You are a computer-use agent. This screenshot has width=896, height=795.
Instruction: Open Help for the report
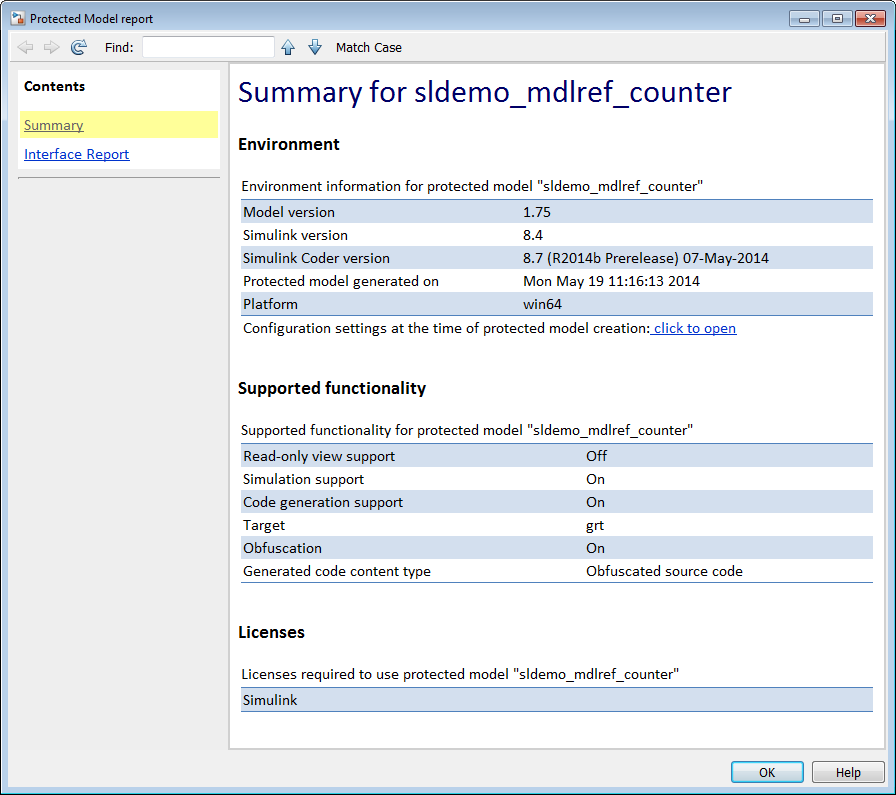coord(848,772)
